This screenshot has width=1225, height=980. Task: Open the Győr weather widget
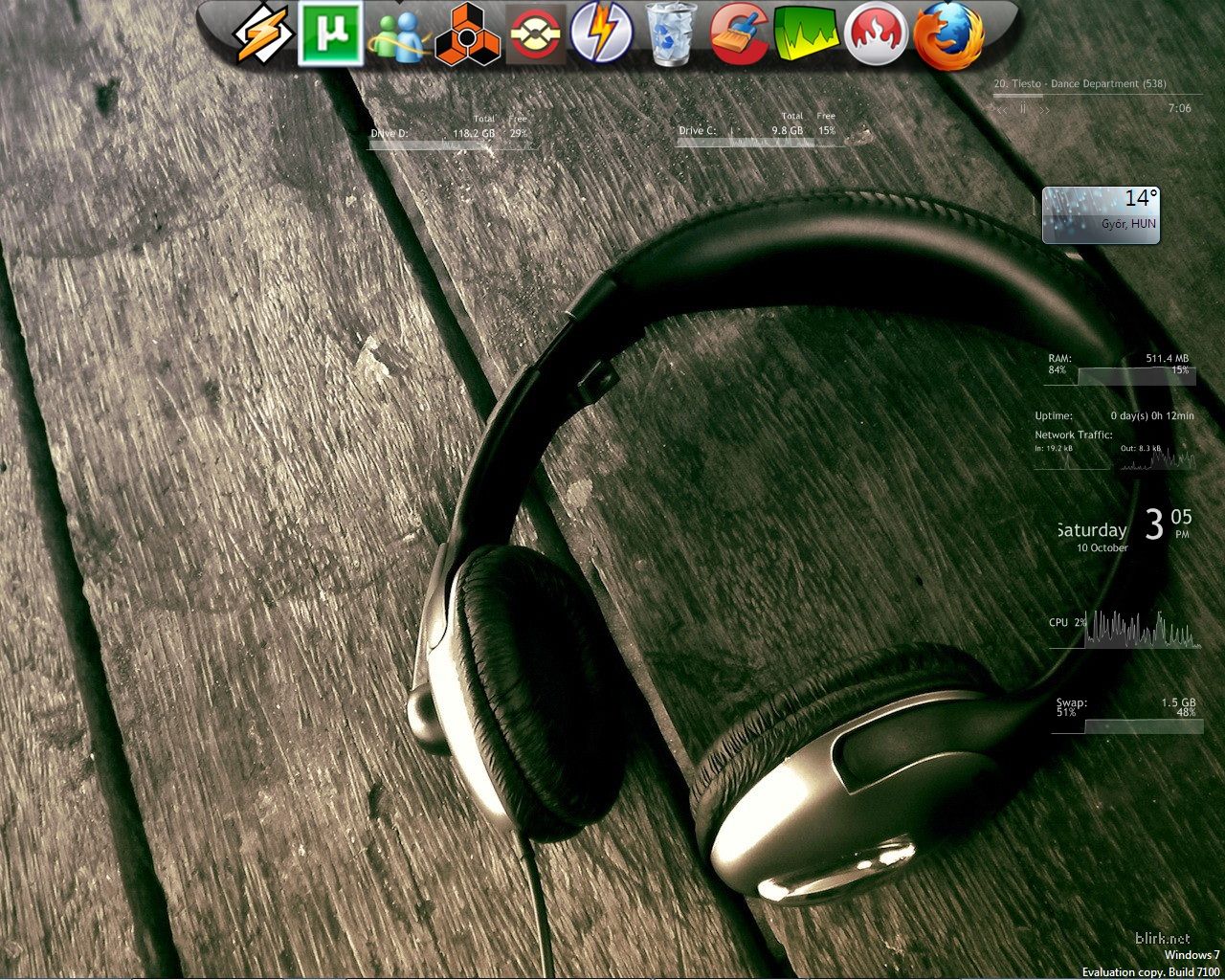click(1101, 214)
